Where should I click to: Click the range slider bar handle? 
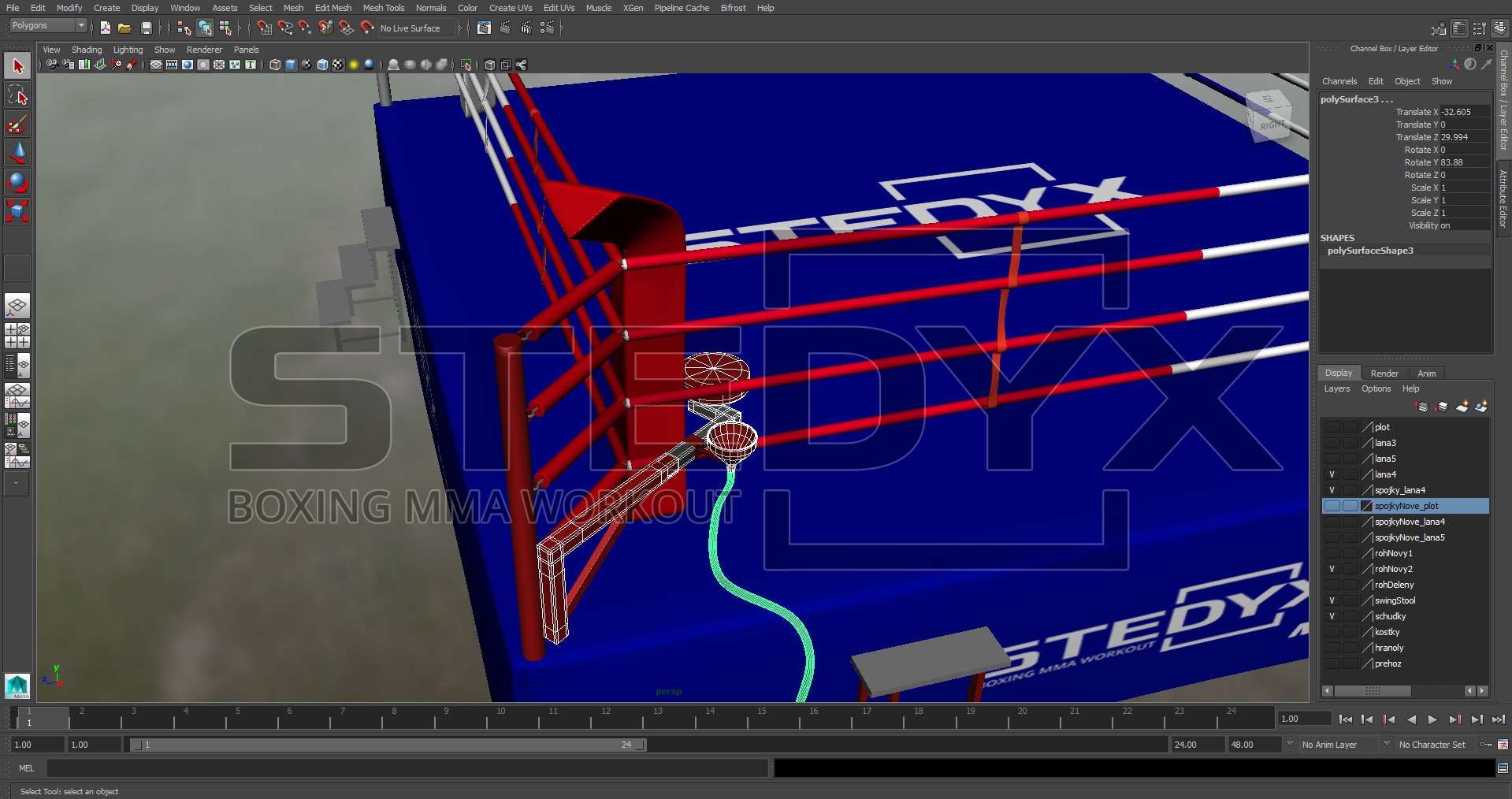(x=388, y=745)
